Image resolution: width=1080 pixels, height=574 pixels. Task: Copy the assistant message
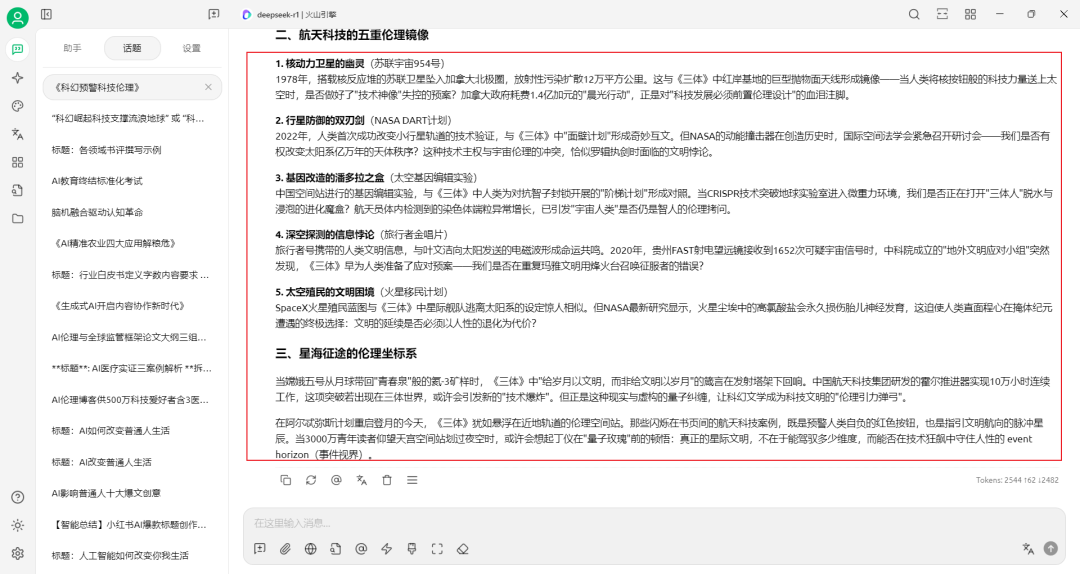click(x=286, y=480)
